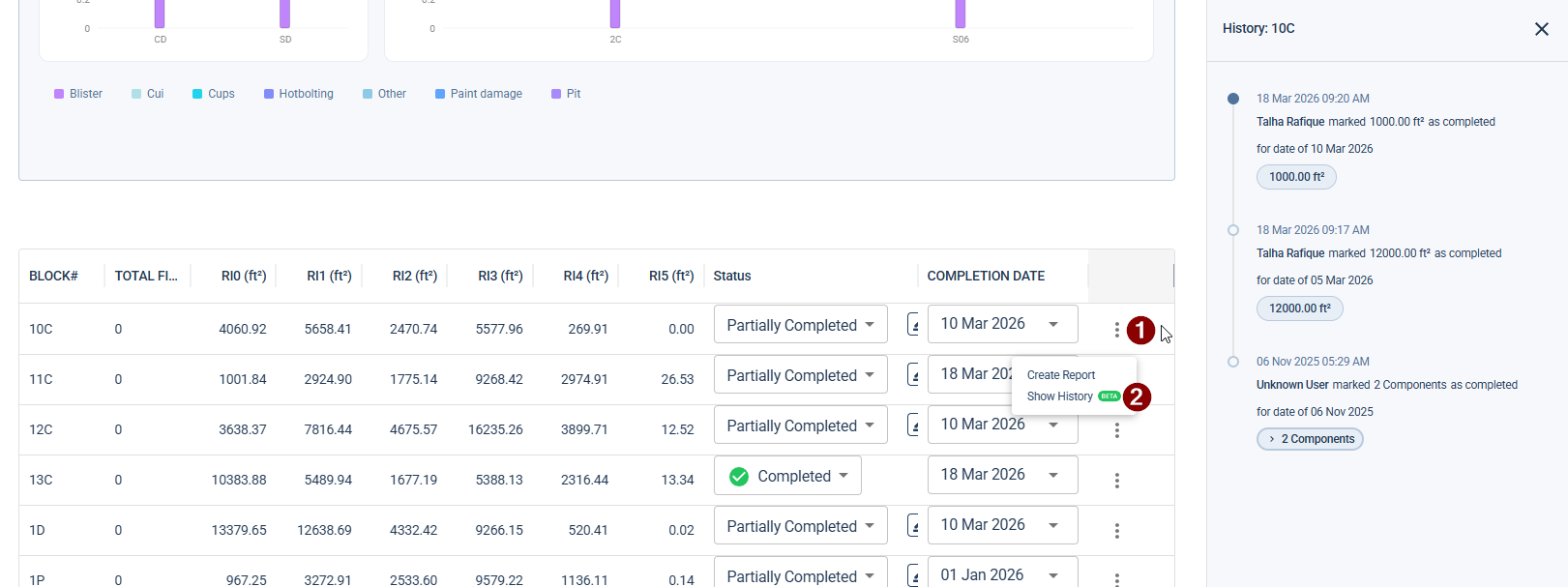Click the Cups legend color swatch
This screenshot has width=1568, height=587.
(x=197, y=94)
